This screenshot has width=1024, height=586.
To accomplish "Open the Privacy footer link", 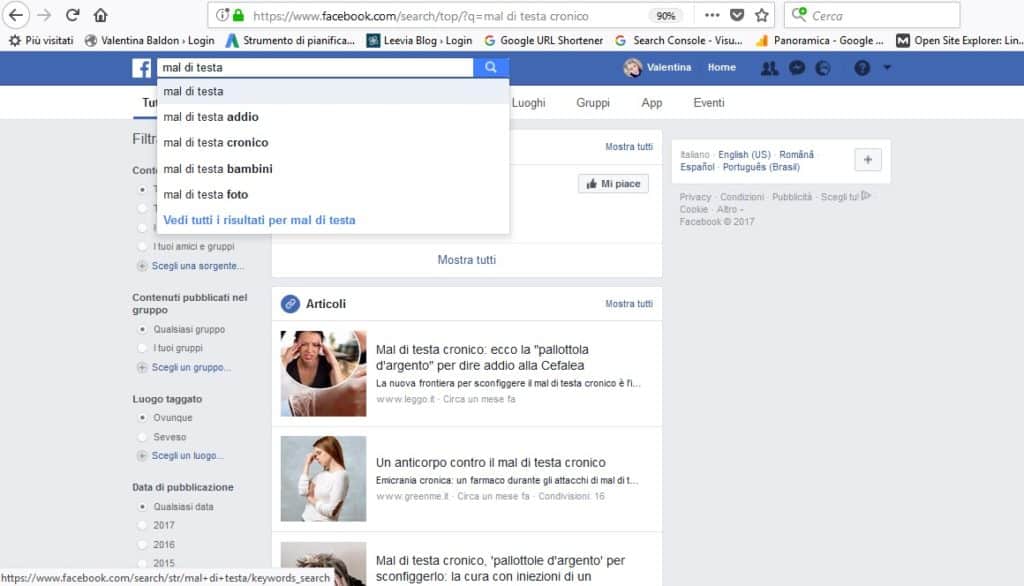I will pyautogui.click(x=695, y=197).
